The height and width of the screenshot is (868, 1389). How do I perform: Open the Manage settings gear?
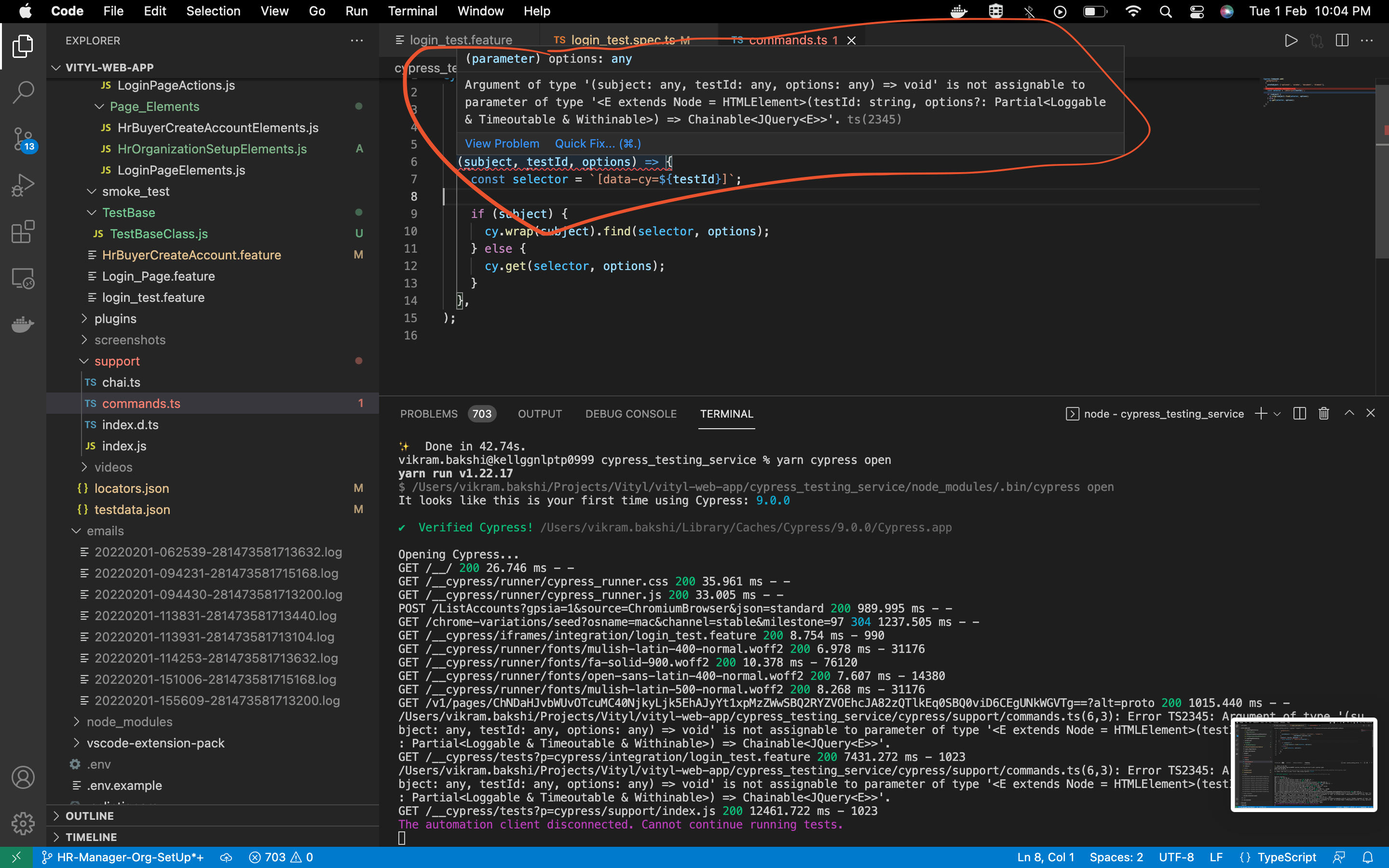(23, 823)
